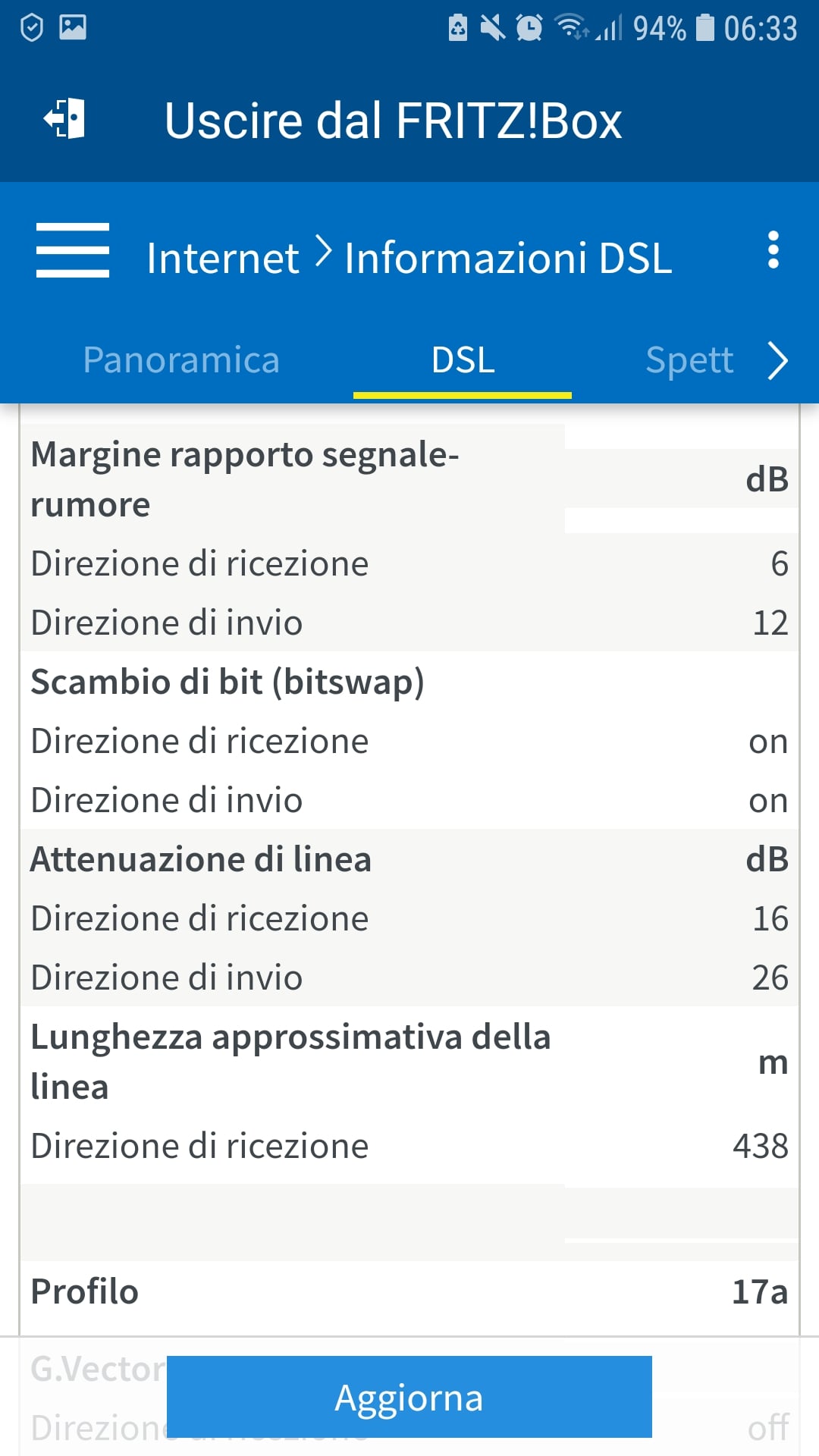Tap the Uscire dal FRITZ!Box title
Image resolution: width=819 pixels, height=1456 pixels.
point(393,121)
